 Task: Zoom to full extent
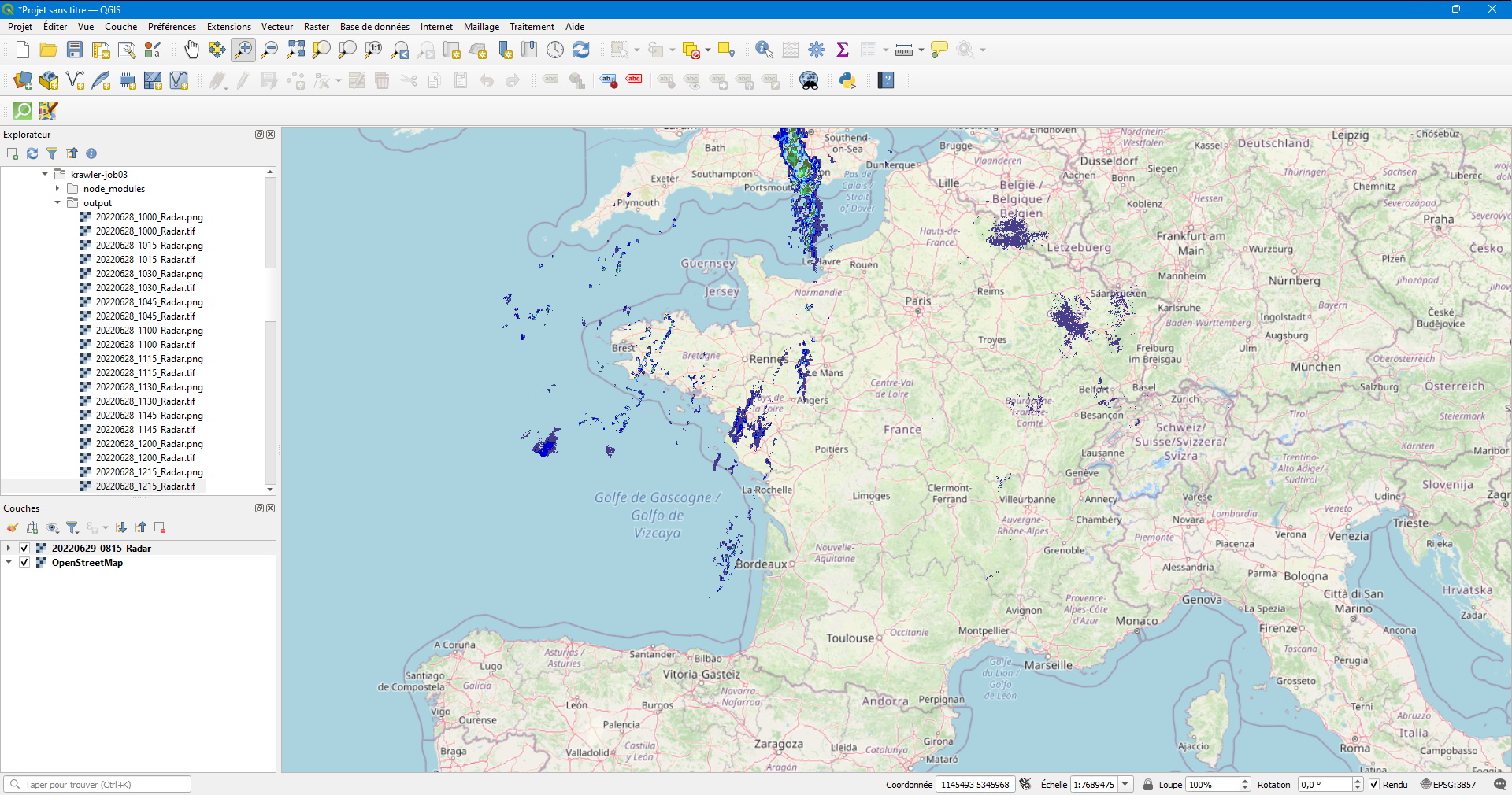[x=295, y=50]
